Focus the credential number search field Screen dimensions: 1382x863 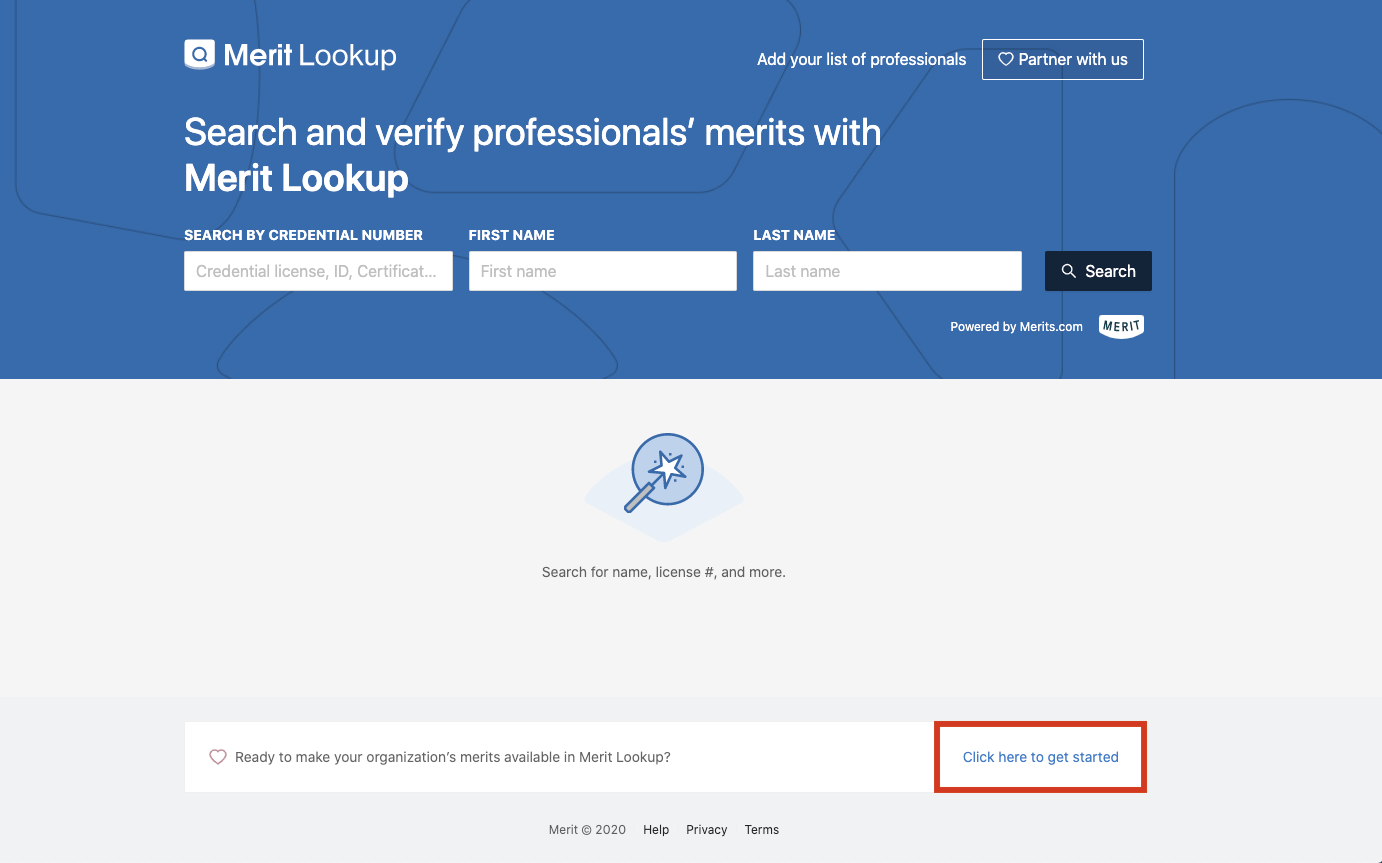click(318, 271)
